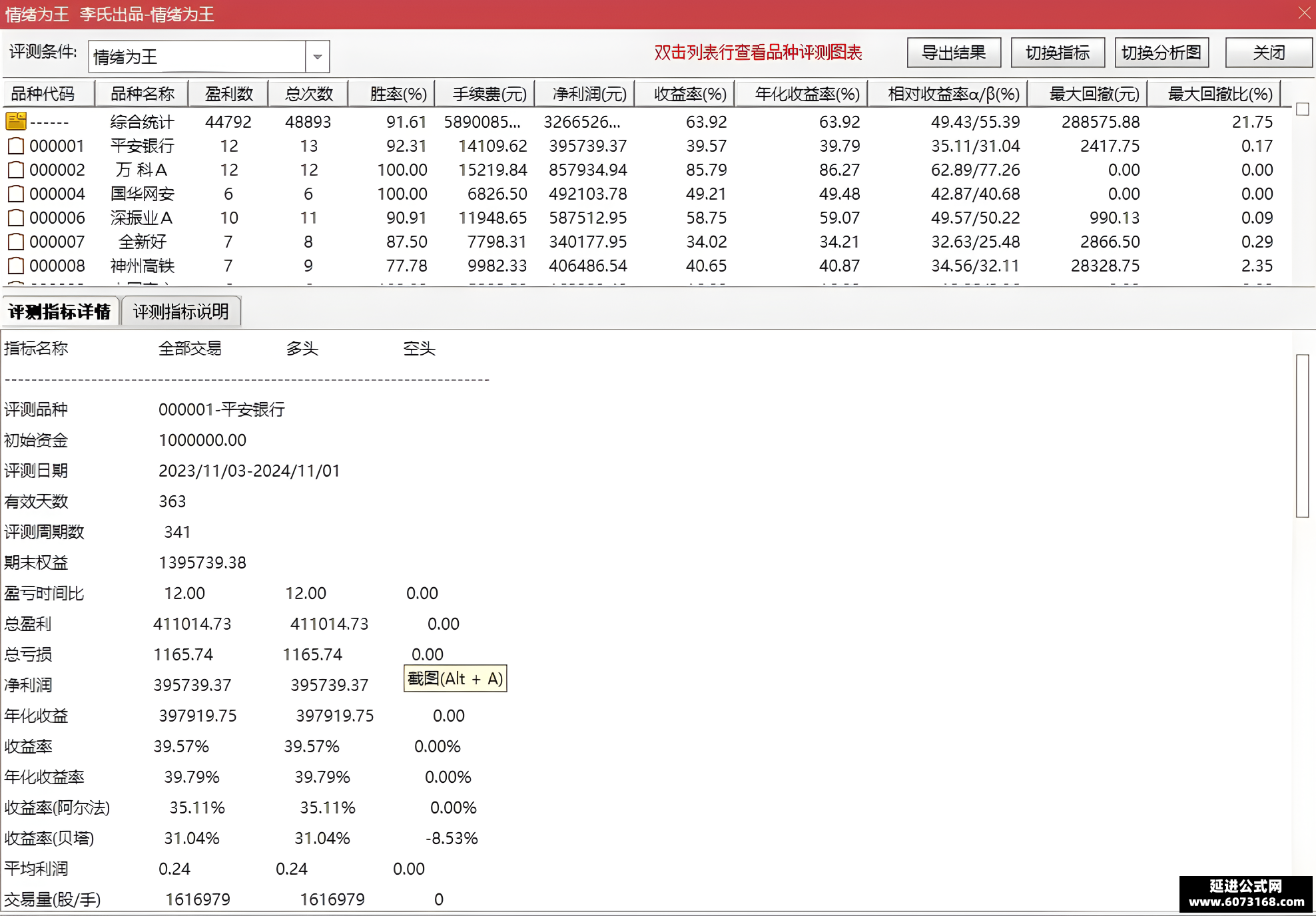The width and height of the screenshot is (1316, 916).
Task: Click the details panel vertical scrollbar thumb
Action: [x=1303, y=435]
